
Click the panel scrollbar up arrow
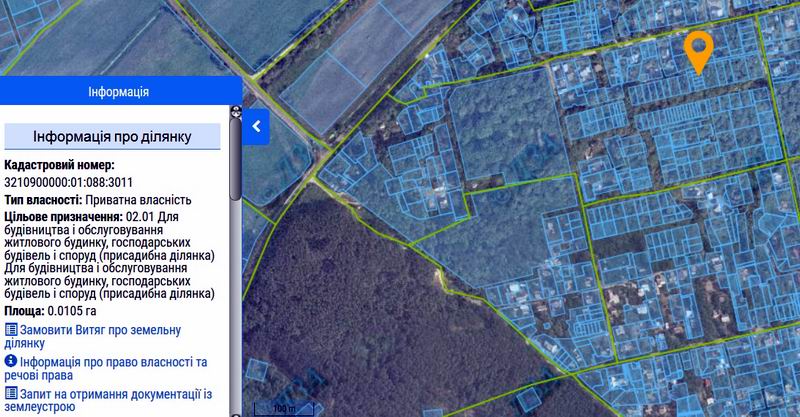point(237,110)
